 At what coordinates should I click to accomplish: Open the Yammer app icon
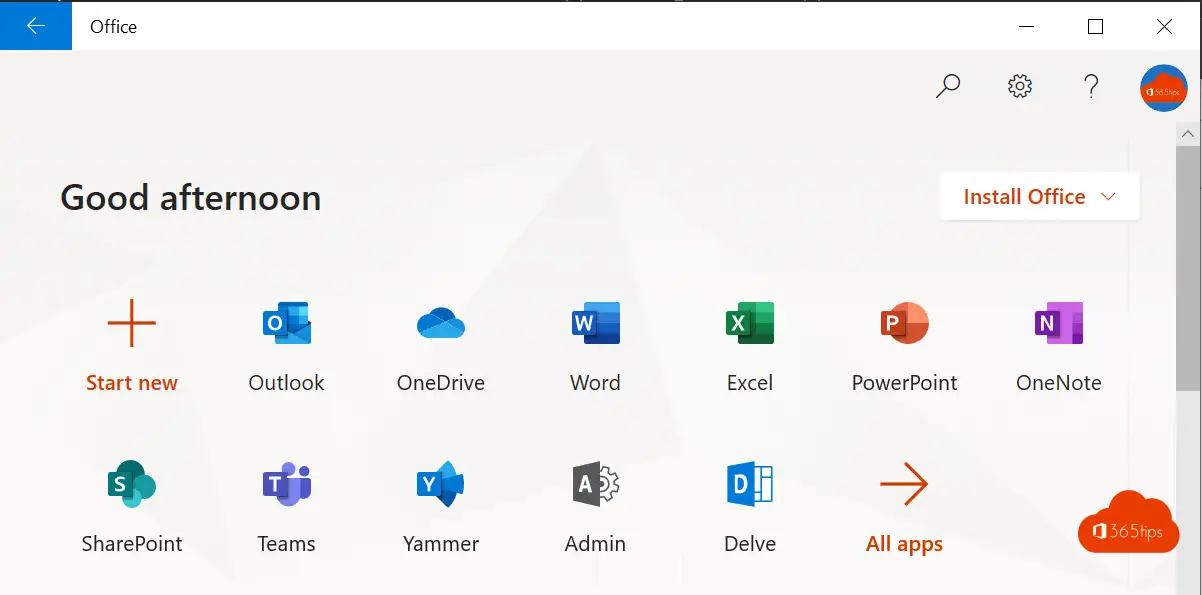pyautogui.click(x=441, y=485)
